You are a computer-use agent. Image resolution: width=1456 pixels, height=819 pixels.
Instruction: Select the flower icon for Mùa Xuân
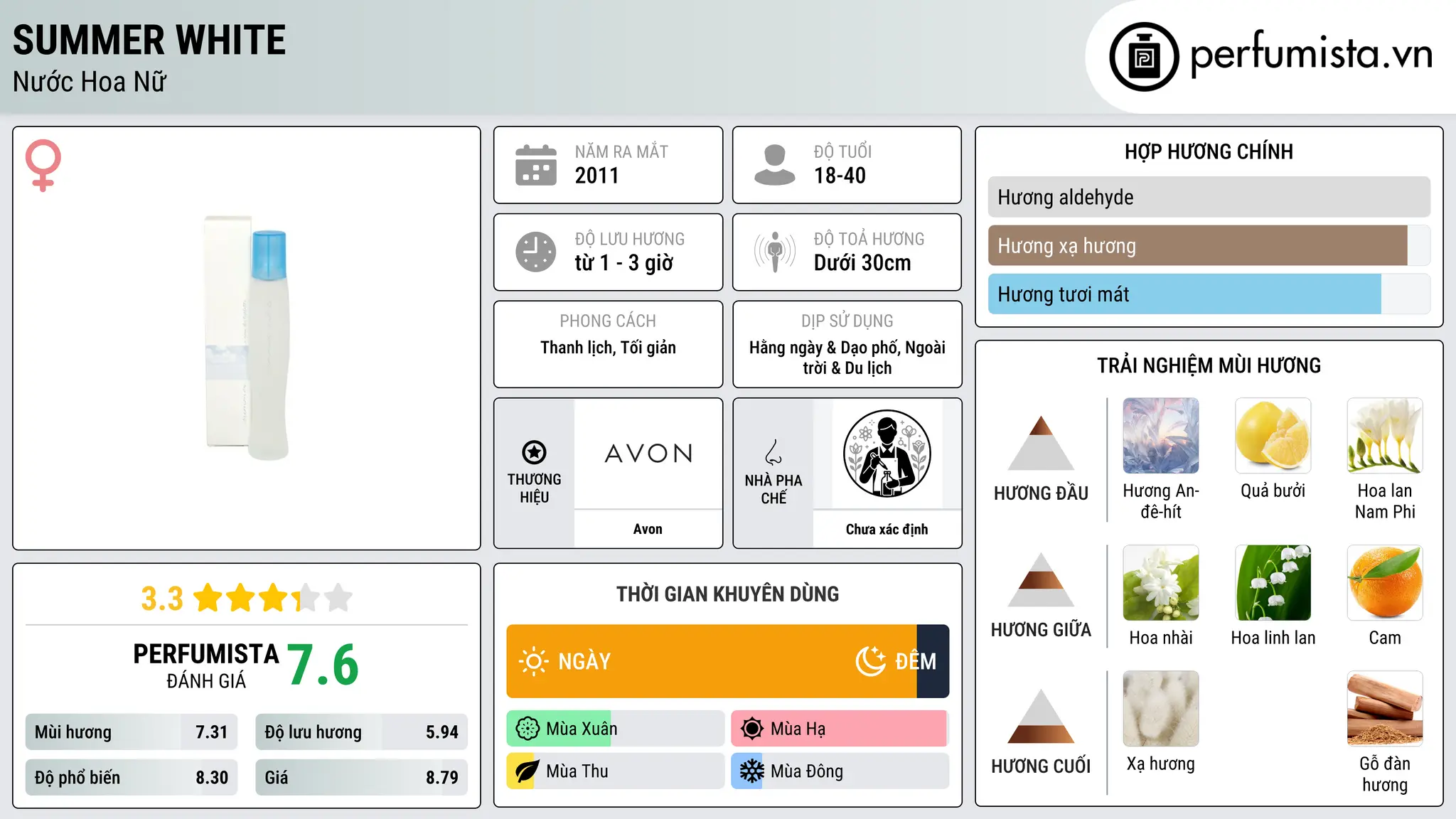click(527, 729)
